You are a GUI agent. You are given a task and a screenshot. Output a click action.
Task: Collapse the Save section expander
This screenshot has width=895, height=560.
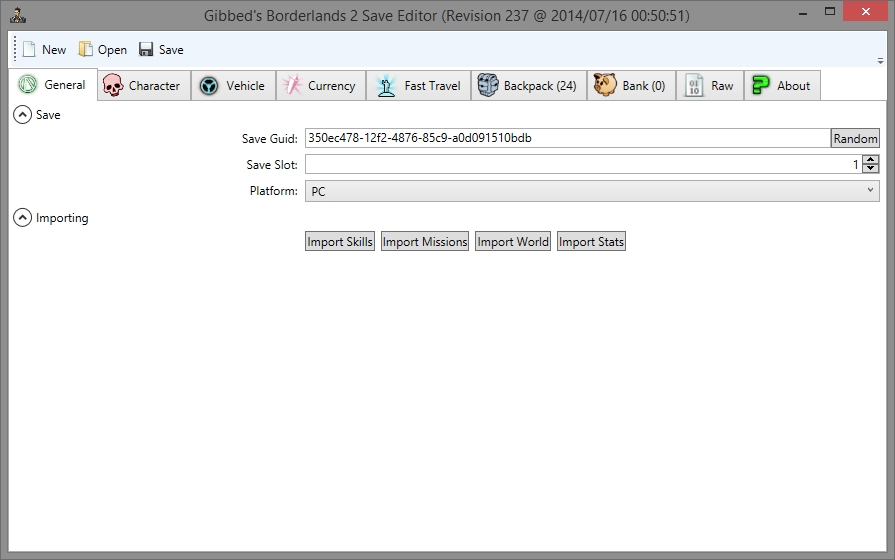click(x=22, y=115)
